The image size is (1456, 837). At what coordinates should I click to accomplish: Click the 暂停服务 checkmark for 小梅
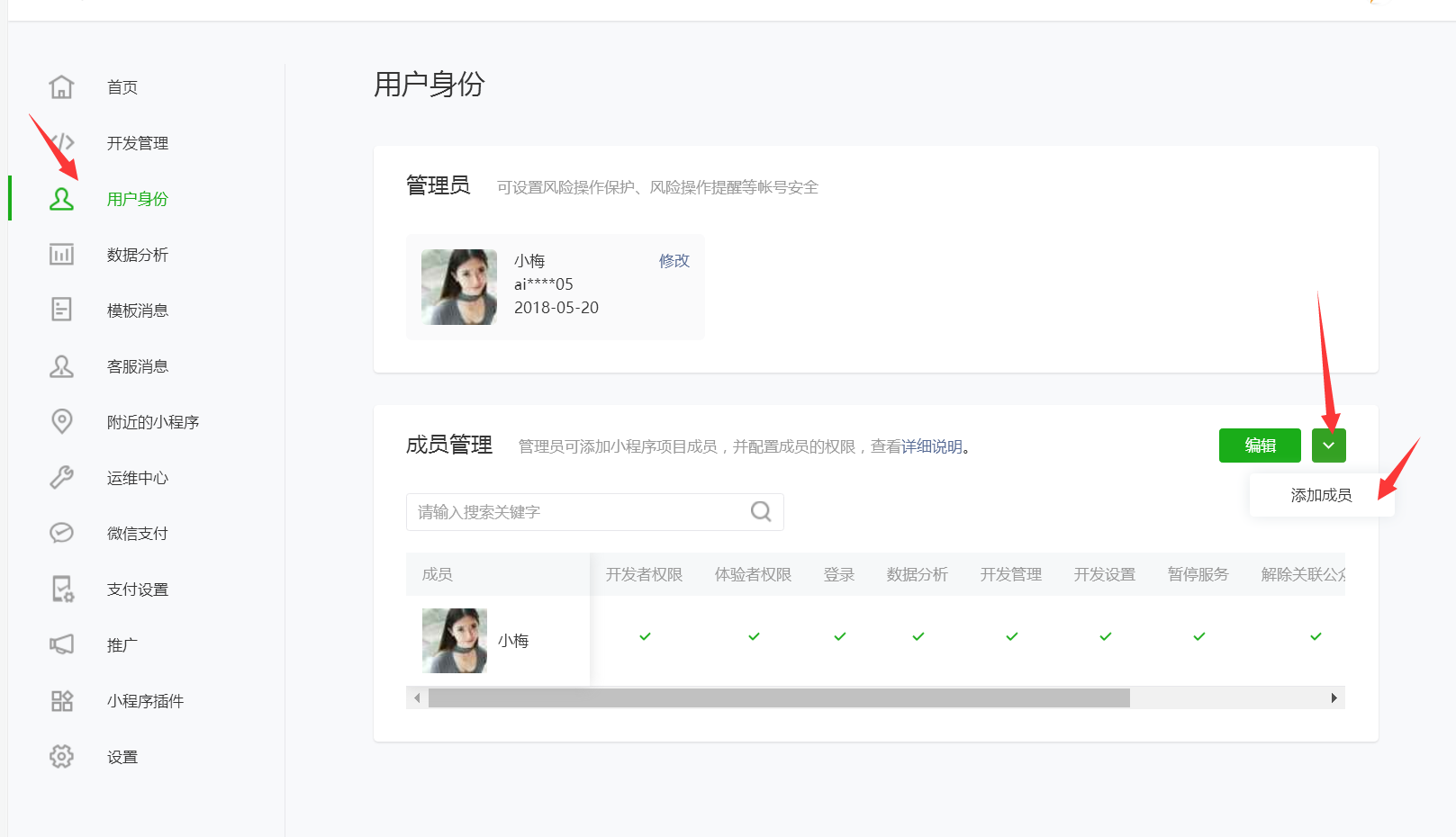point(1198,636)
